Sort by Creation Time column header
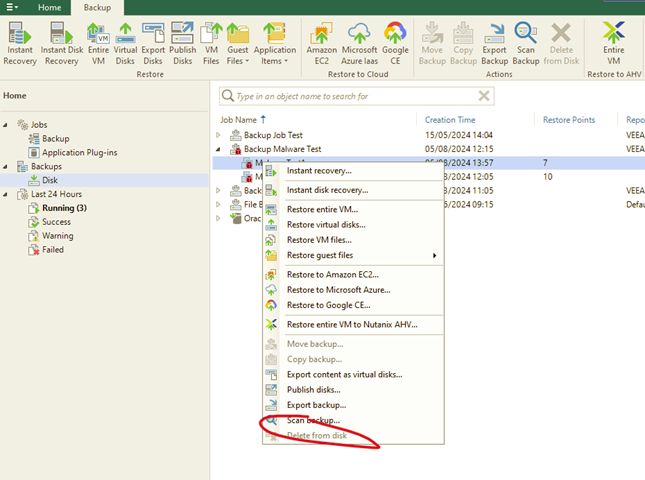The height and width of the screenshot is (480, 645). coord(450,120)
